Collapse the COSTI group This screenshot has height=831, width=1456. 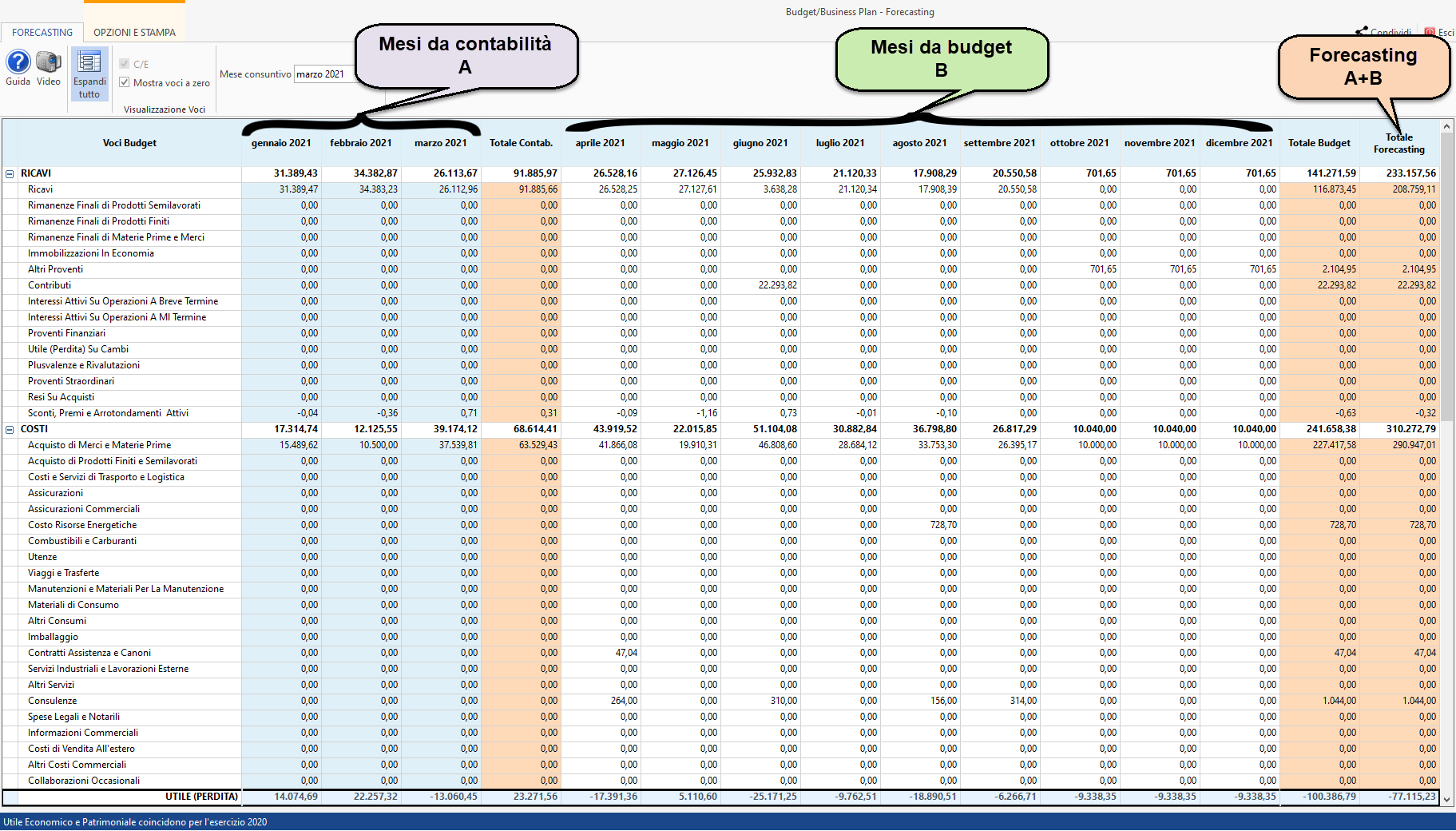tap(10, 429)
